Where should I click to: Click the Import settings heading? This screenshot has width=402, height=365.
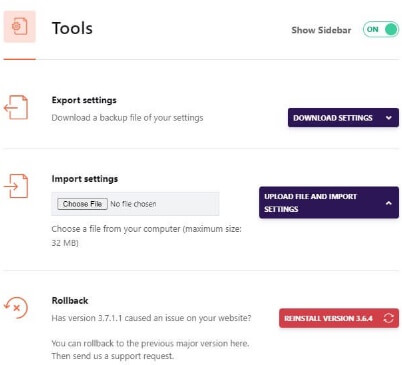tap(85, 179)
